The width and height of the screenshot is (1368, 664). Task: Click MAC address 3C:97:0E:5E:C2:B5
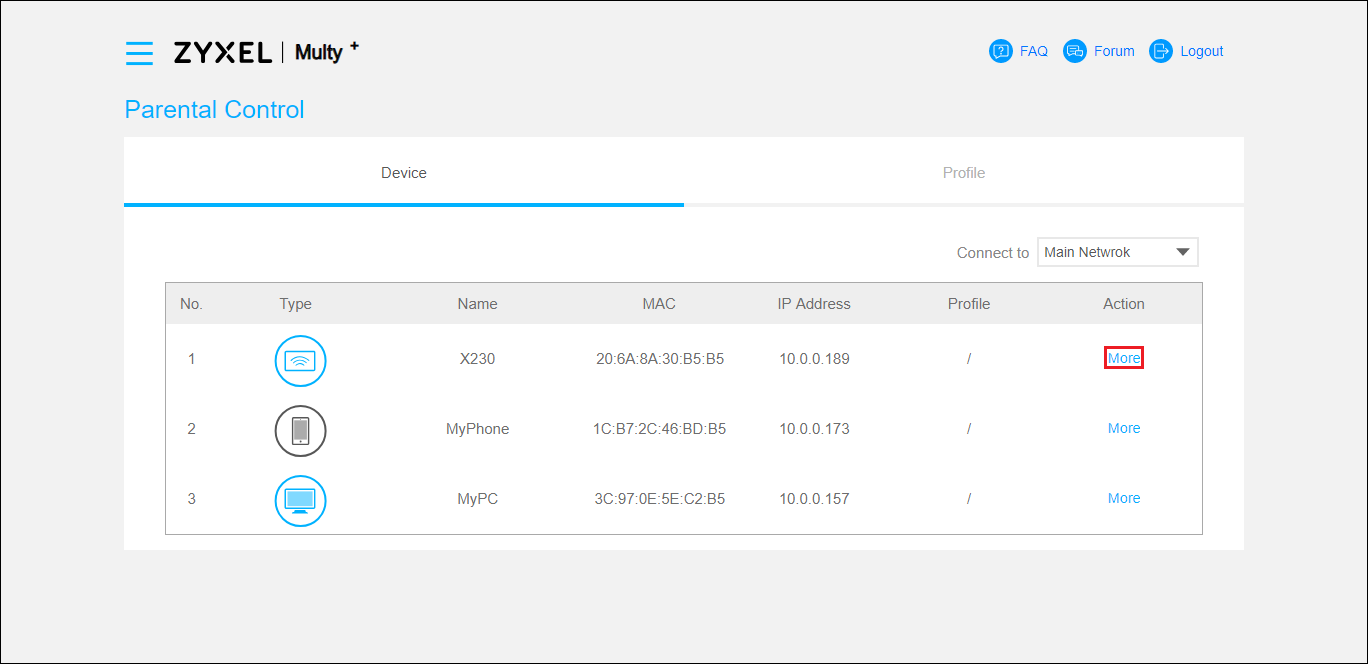(659, 498)
